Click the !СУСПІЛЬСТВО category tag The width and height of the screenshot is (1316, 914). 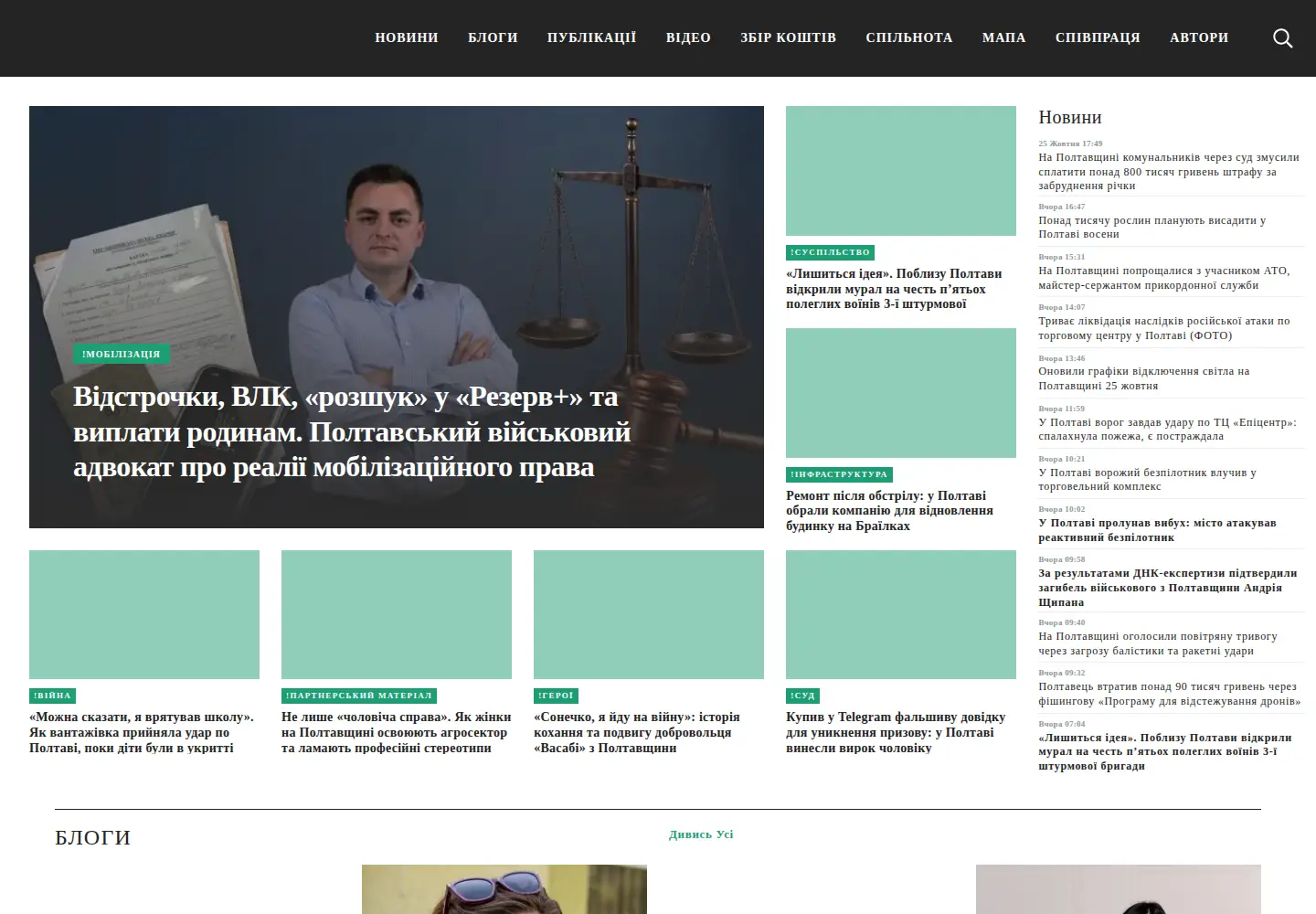click(831, 252)
